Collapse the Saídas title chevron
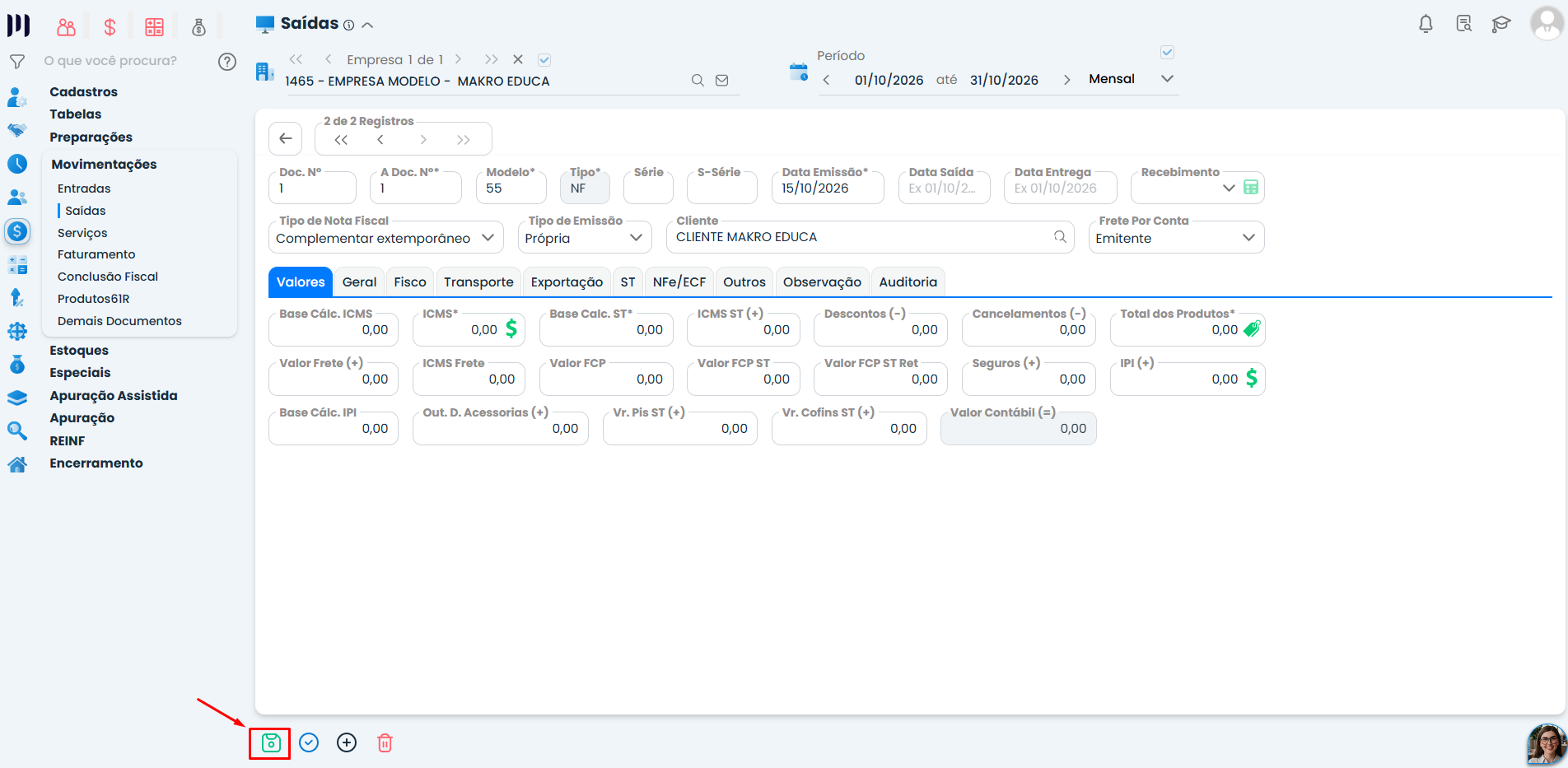The width and height of the screenshot is (1568, 768). pyautogui.click(x=367, y=25)
